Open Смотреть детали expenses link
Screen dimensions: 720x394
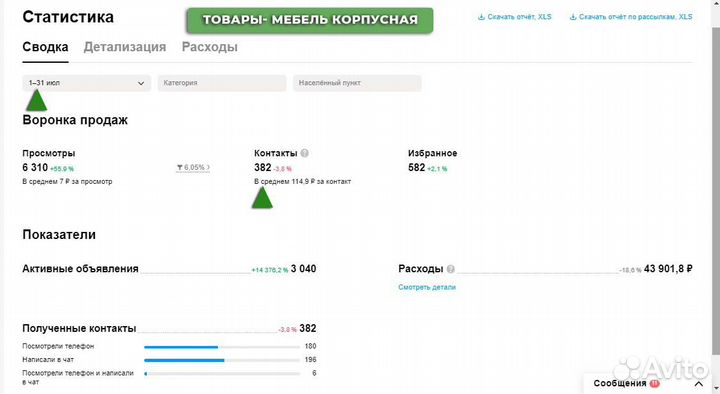427,287
